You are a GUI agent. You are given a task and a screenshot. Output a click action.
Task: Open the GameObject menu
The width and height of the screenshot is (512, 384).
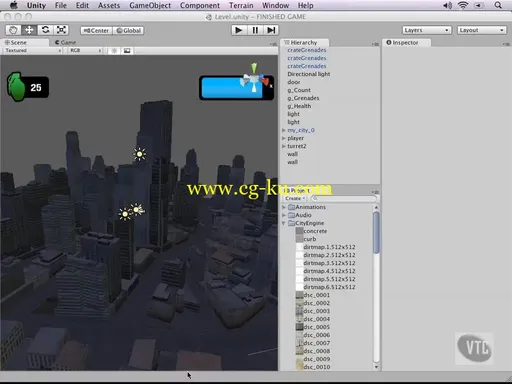(150, 5)
